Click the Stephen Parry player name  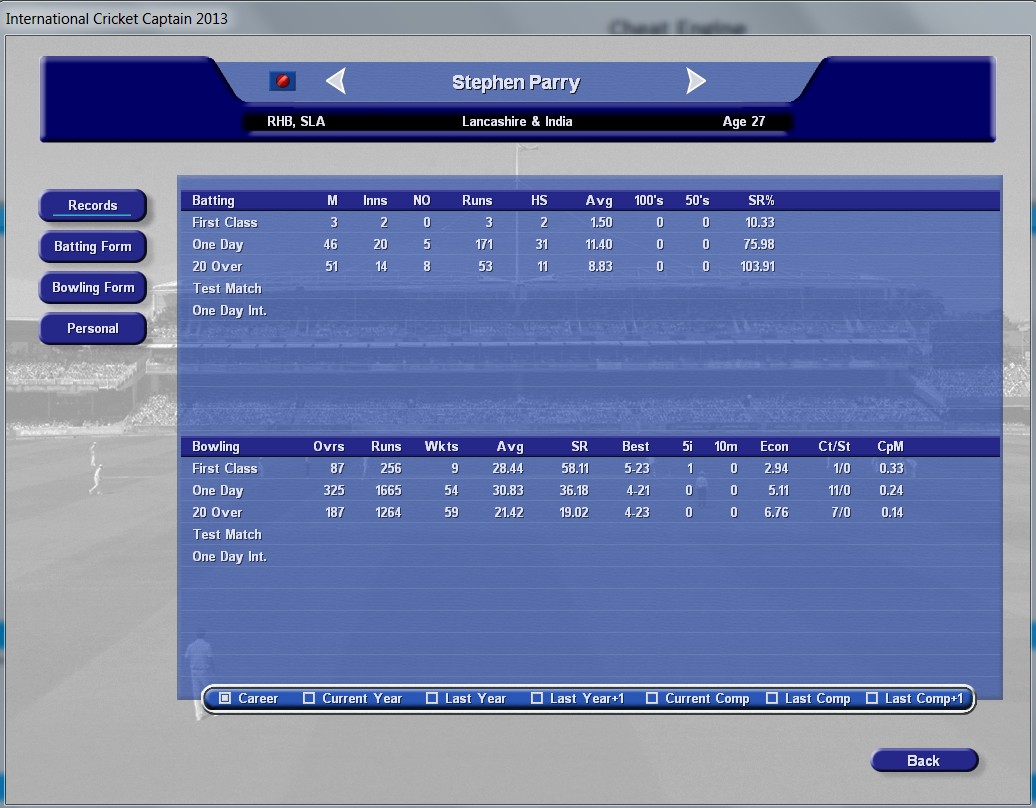515,83
